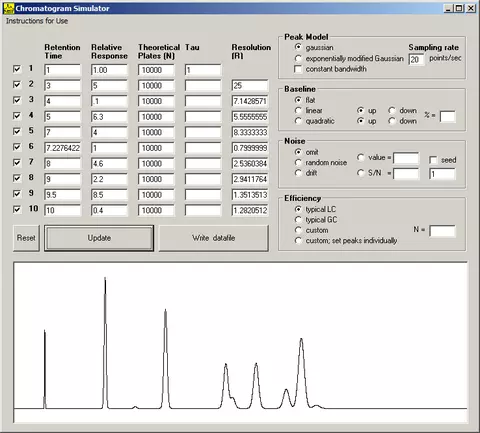Image resolution: width=480 pixels, height=433 pixels.
Task: Toggle the peak 10 checkbox
Action: point(17,209)
